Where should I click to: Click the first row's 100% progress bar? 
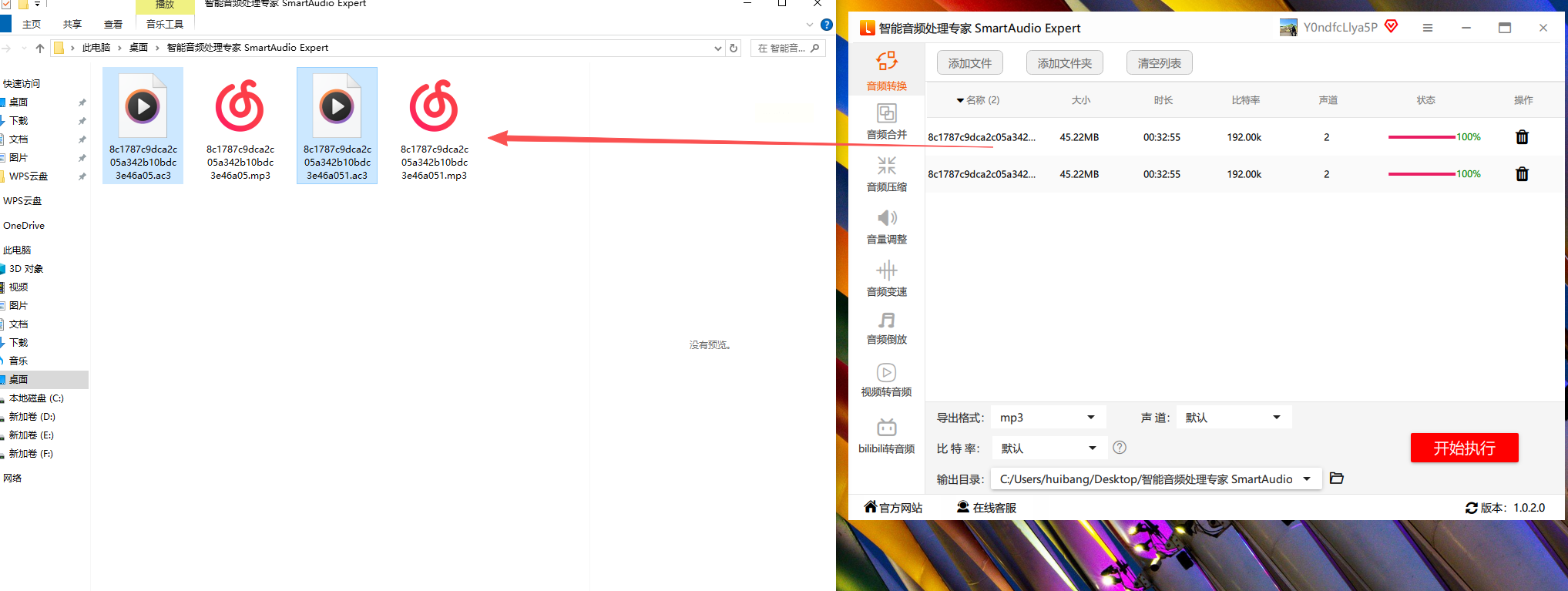pos(1422,137)
